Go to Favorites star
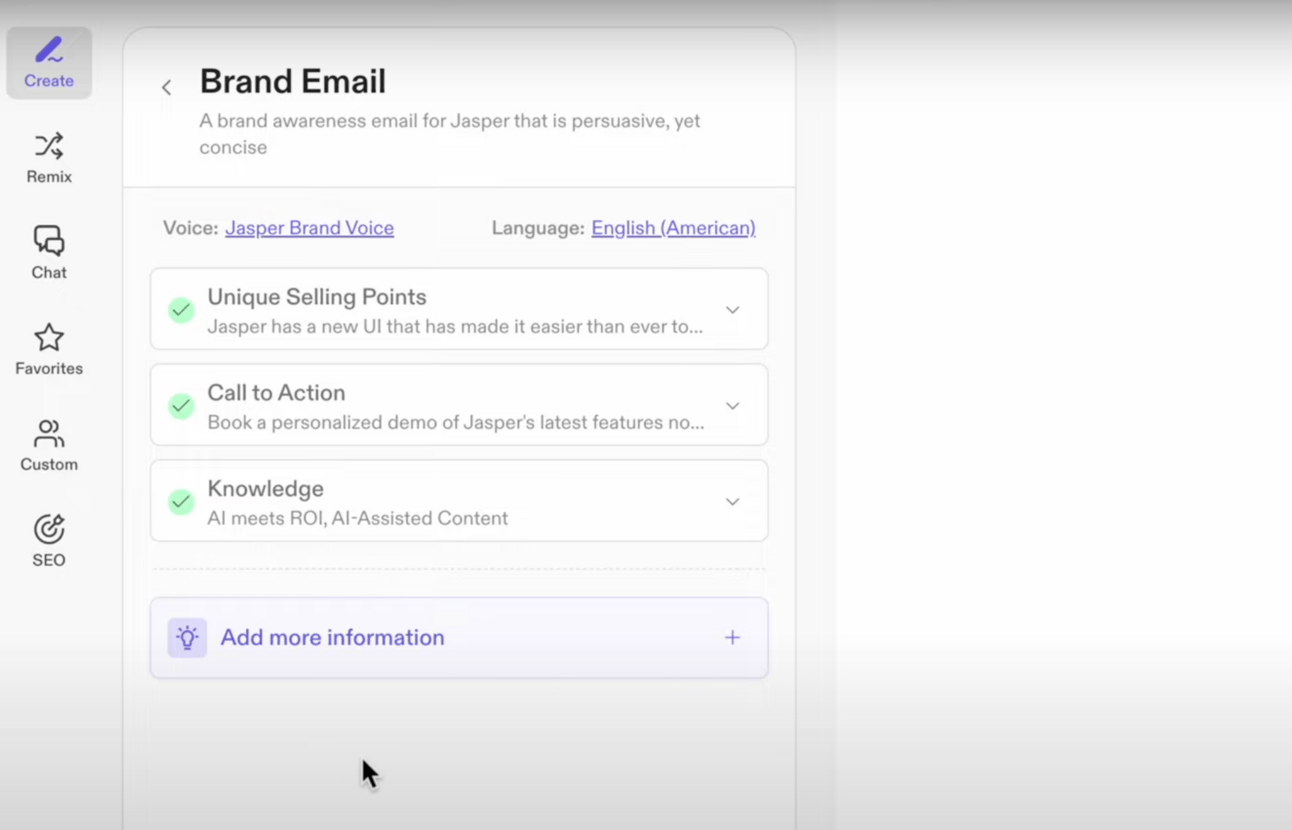This screenshot has width=1292, height=830. [49, 349]
